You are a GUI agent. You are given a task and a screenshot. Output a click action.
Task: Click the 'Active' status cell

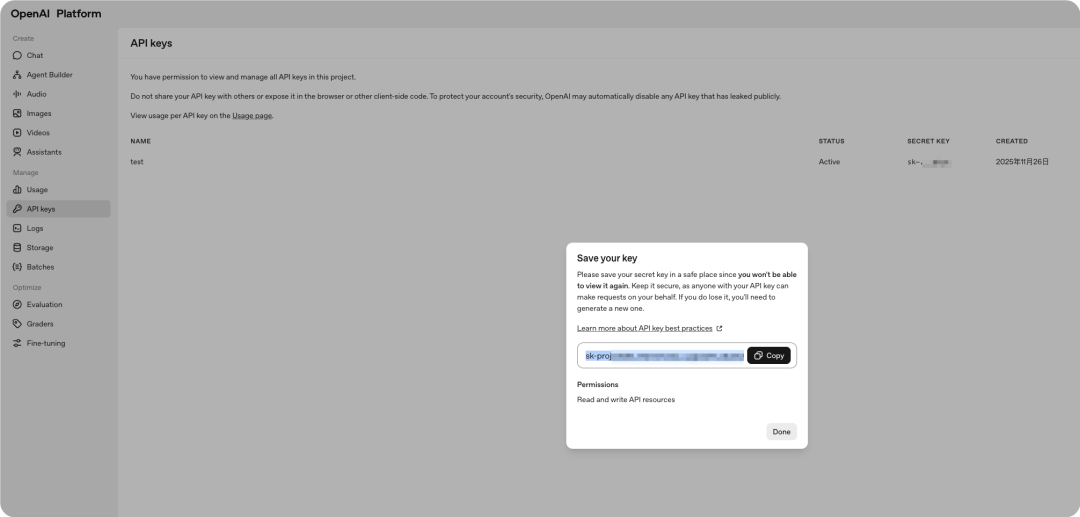click(829, 162)
